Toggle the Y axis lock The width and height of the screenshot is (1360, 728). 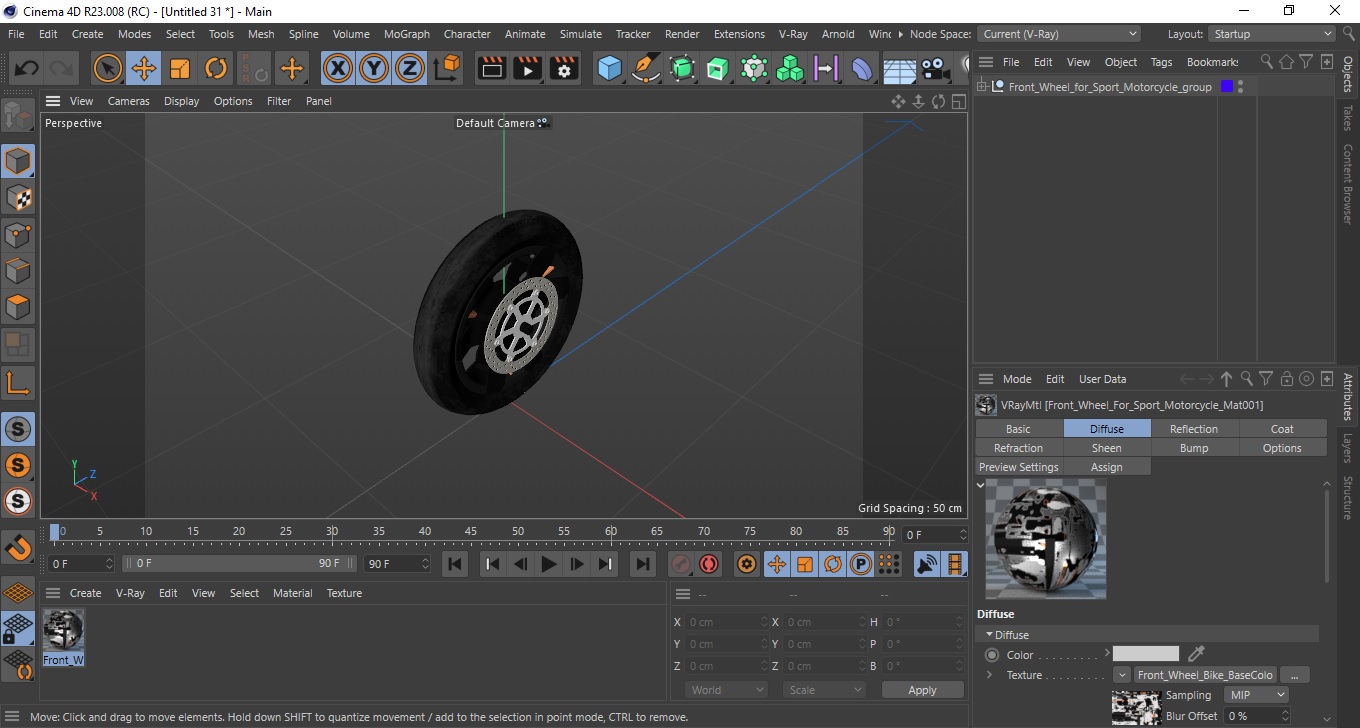coord(374,69)
